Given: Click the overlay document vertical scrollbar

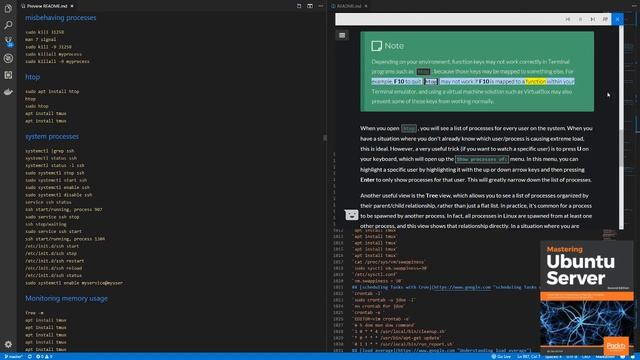Looking at the screenshot, I should [621, 127].
